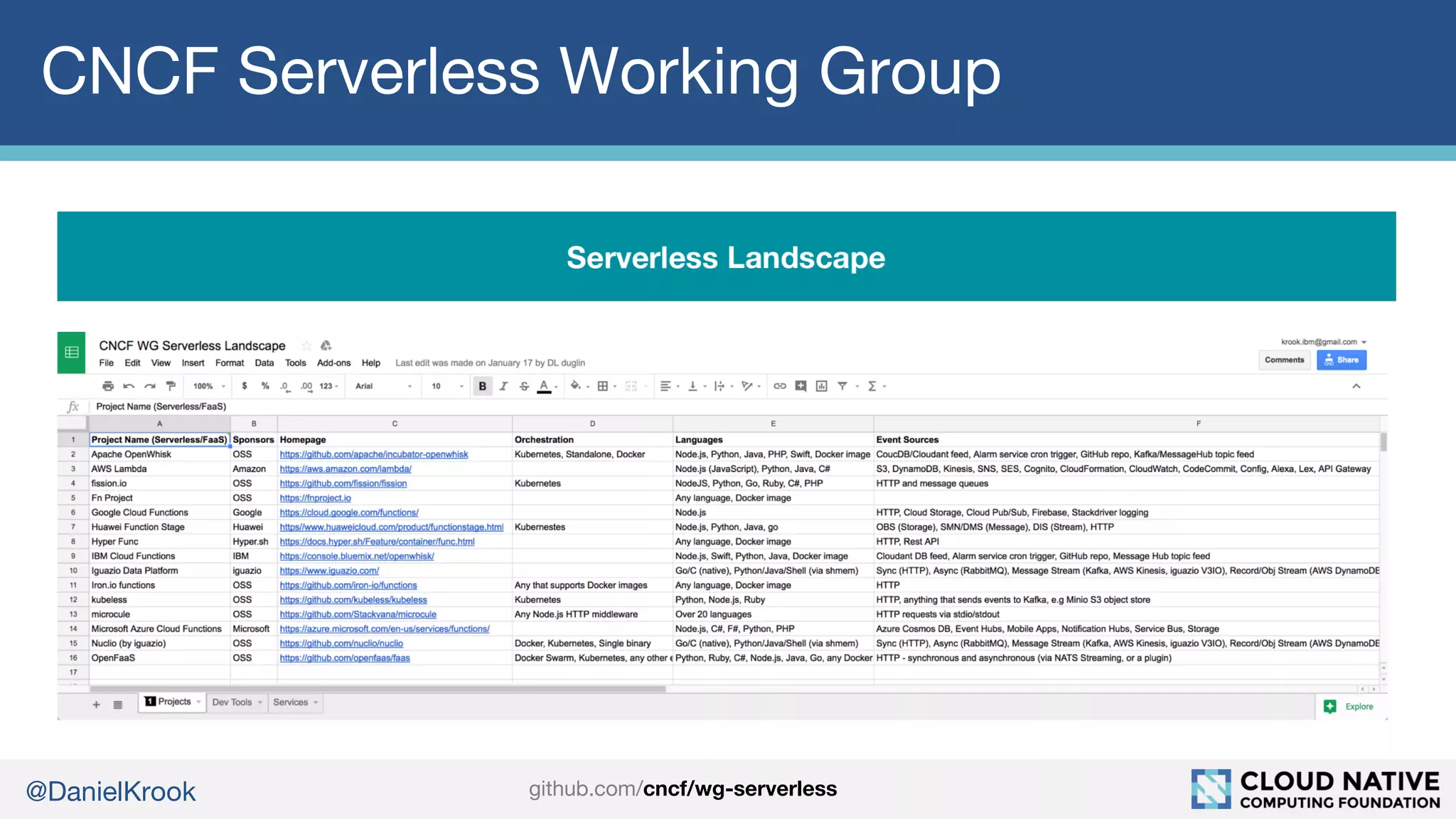Screen dimensions: 1456x819
Task: Open the Edit menu
Action: click(x=132, y=363)
